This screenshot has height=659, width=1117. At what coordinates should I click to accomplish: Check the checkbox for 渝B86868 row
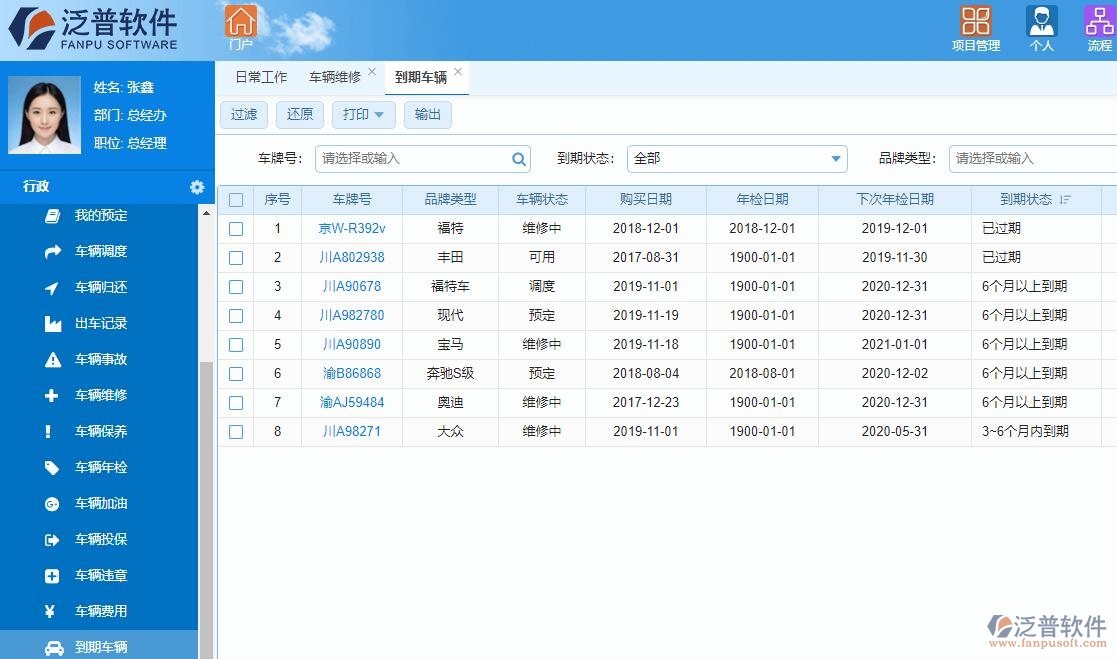[x=236, y=373]
